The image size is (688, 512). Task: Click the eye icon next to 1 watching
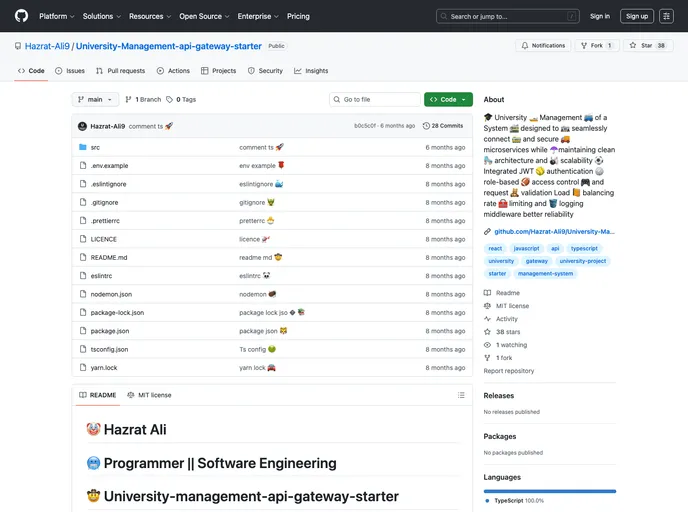(487, 345)
